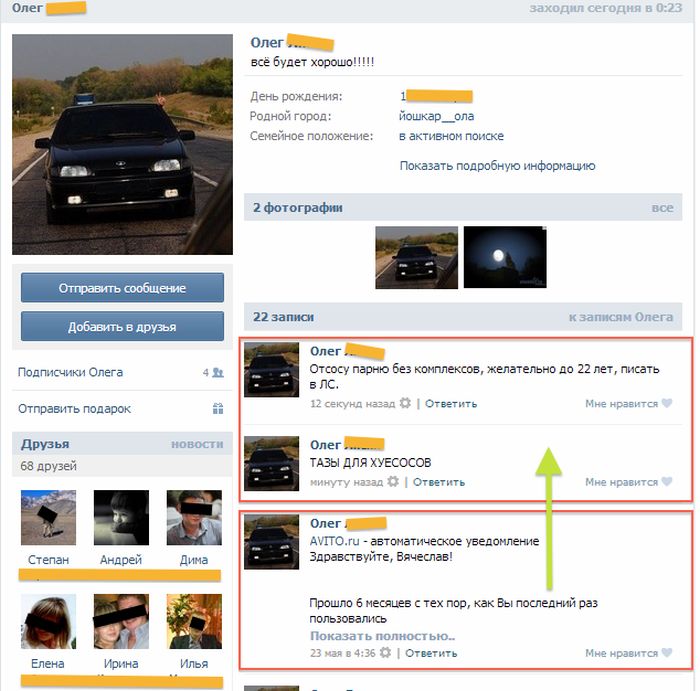The image size is (700, 691).
Task: Like the AVITO.ru notification post
Action: tap(667, 653)
